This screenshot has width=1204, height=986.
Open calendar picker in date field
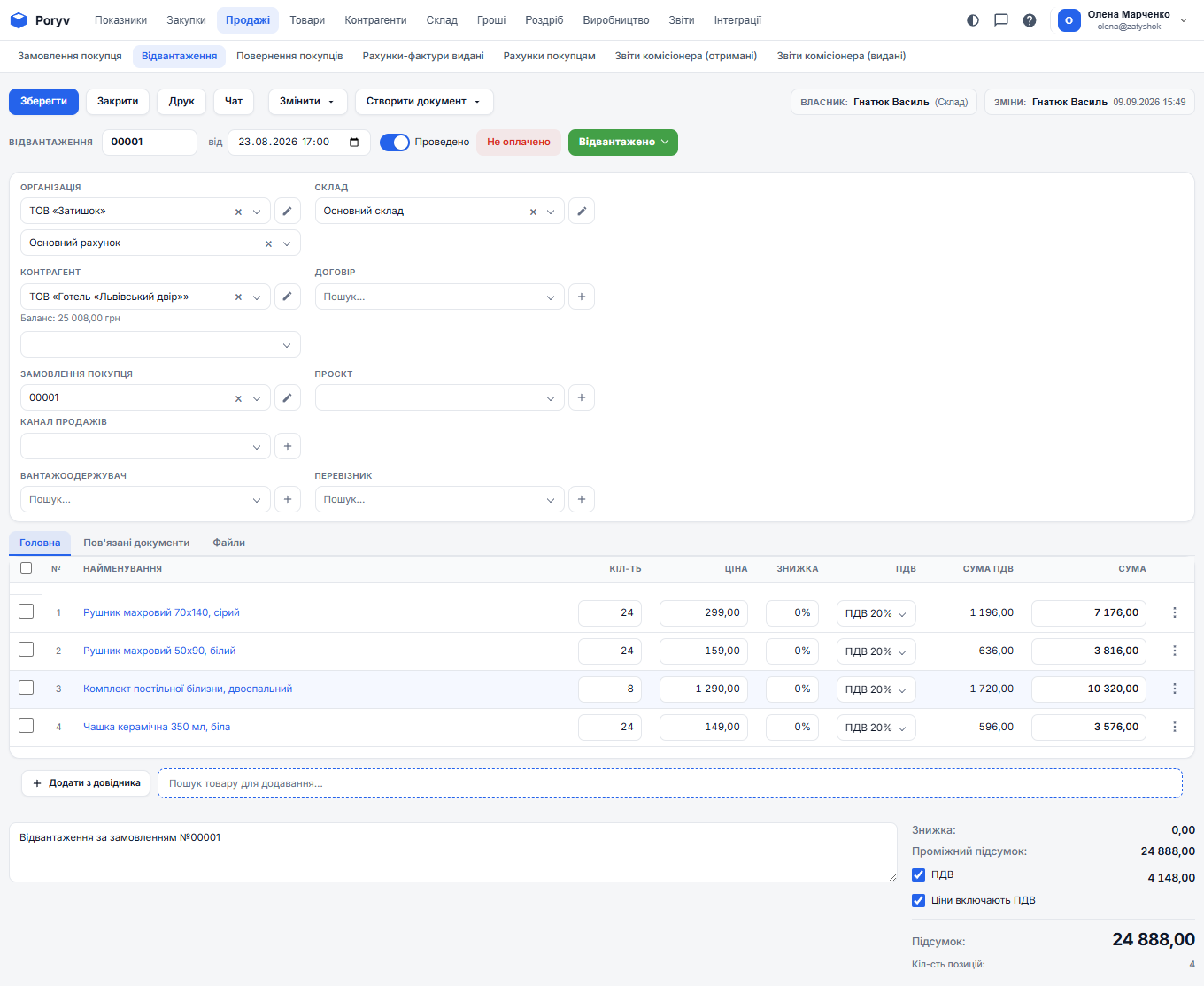(354, 142)
